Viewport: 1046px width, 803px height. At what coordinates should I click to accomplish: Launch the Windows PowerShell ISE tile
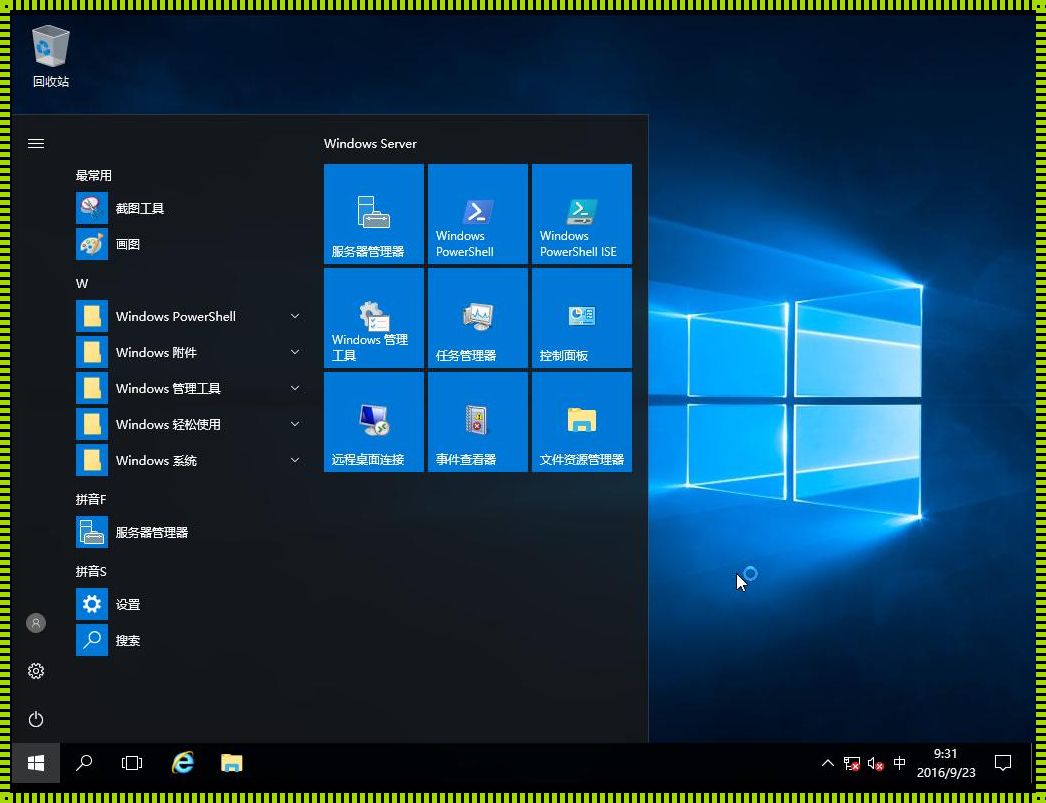click(x=582, y=214)
